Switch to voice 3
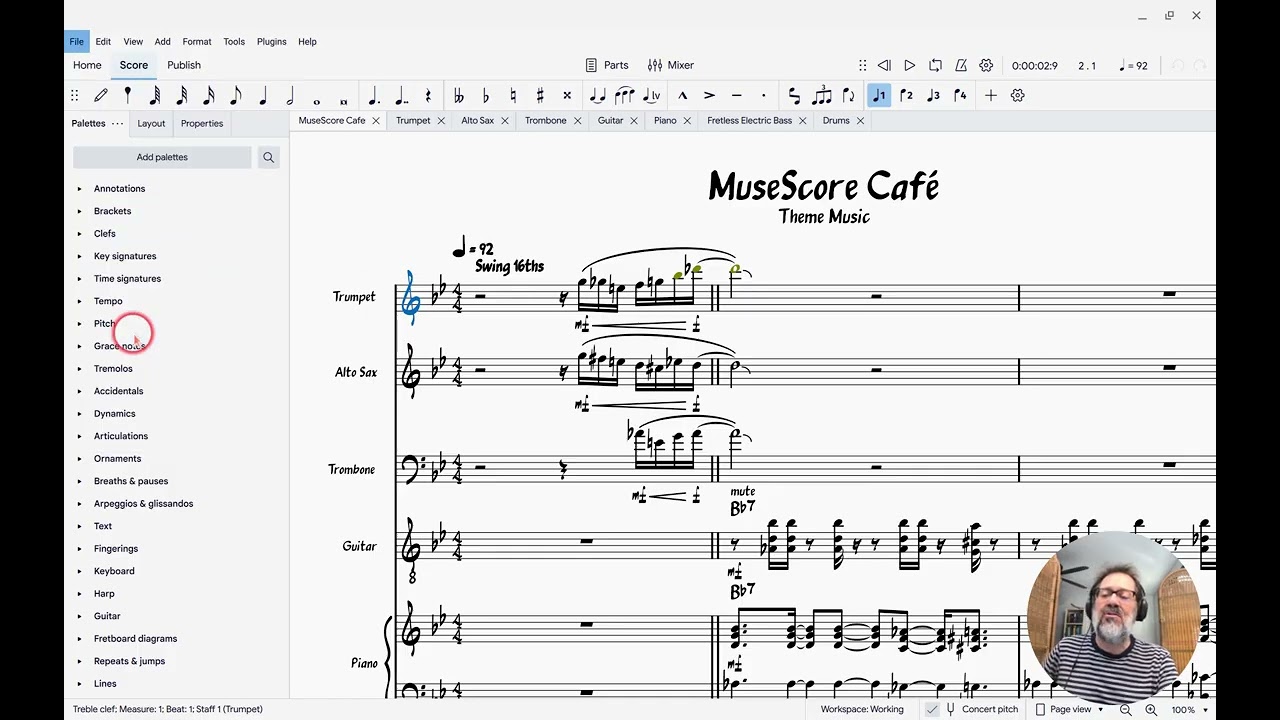The width and height of the screenshot is (1280, 720). point(933,95)
